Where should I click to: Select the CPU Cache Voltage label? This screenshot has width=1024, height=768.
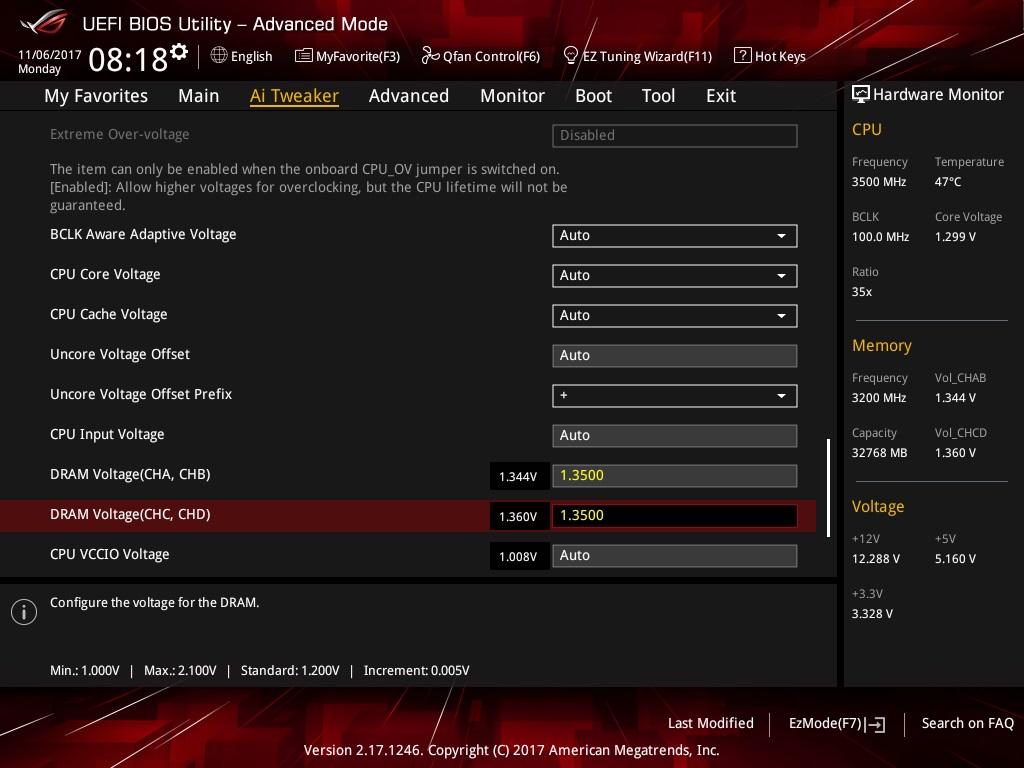[x=108, y=314]
